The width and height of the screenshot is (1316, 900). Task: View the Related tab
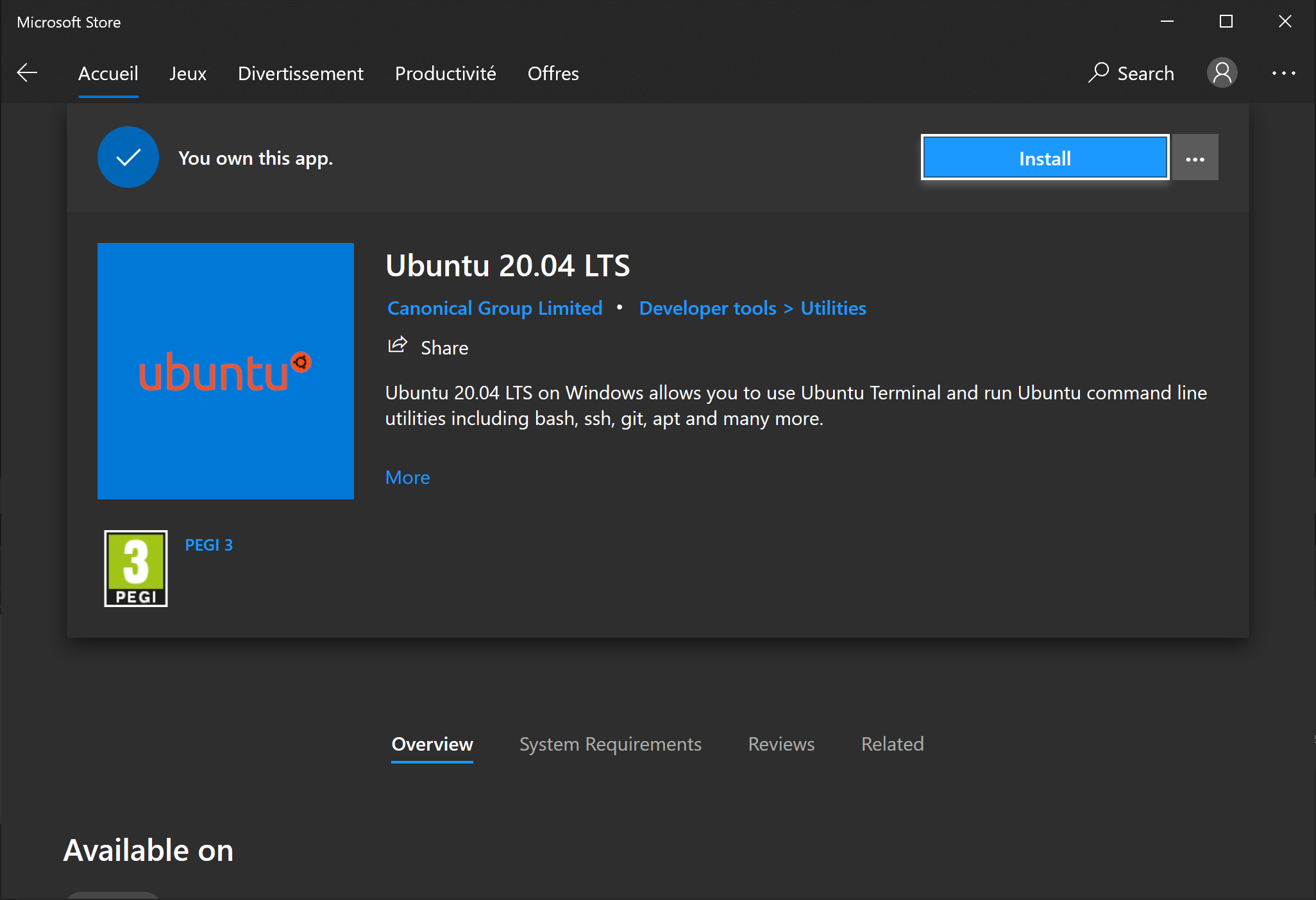893,744
